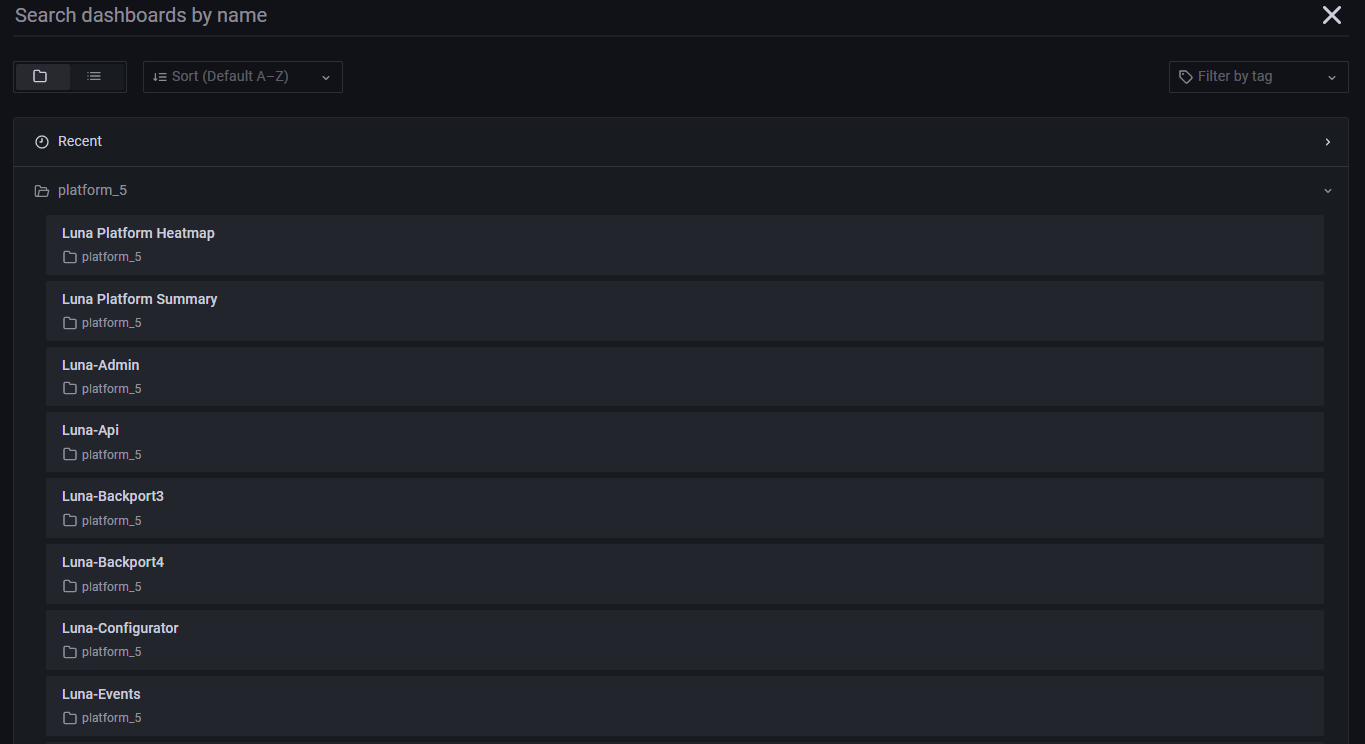Click folder icon under Luna-Configurator
This screenshot has width=1365, height=744.
(70, 652)
